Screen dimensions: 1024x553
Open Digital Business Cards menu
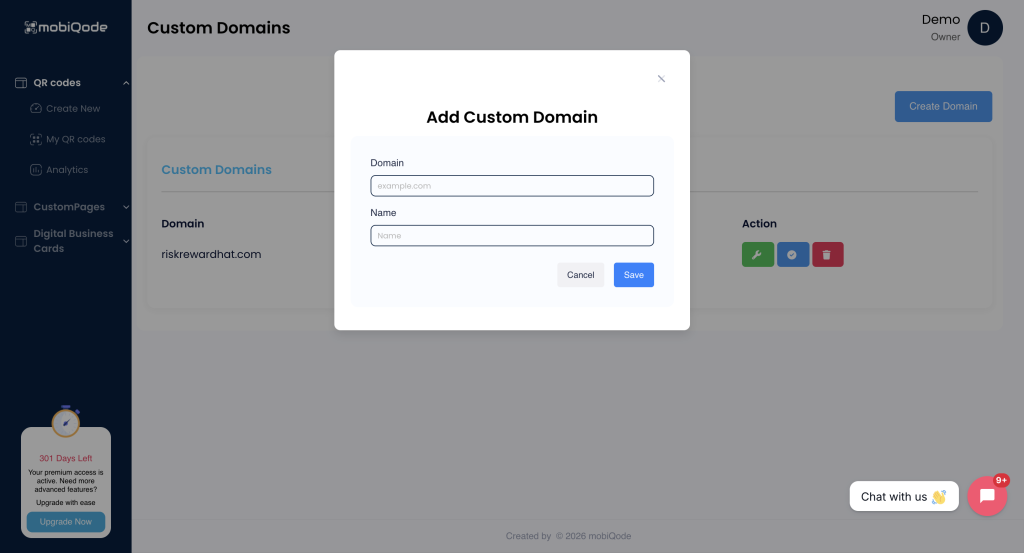coord(73,241)
